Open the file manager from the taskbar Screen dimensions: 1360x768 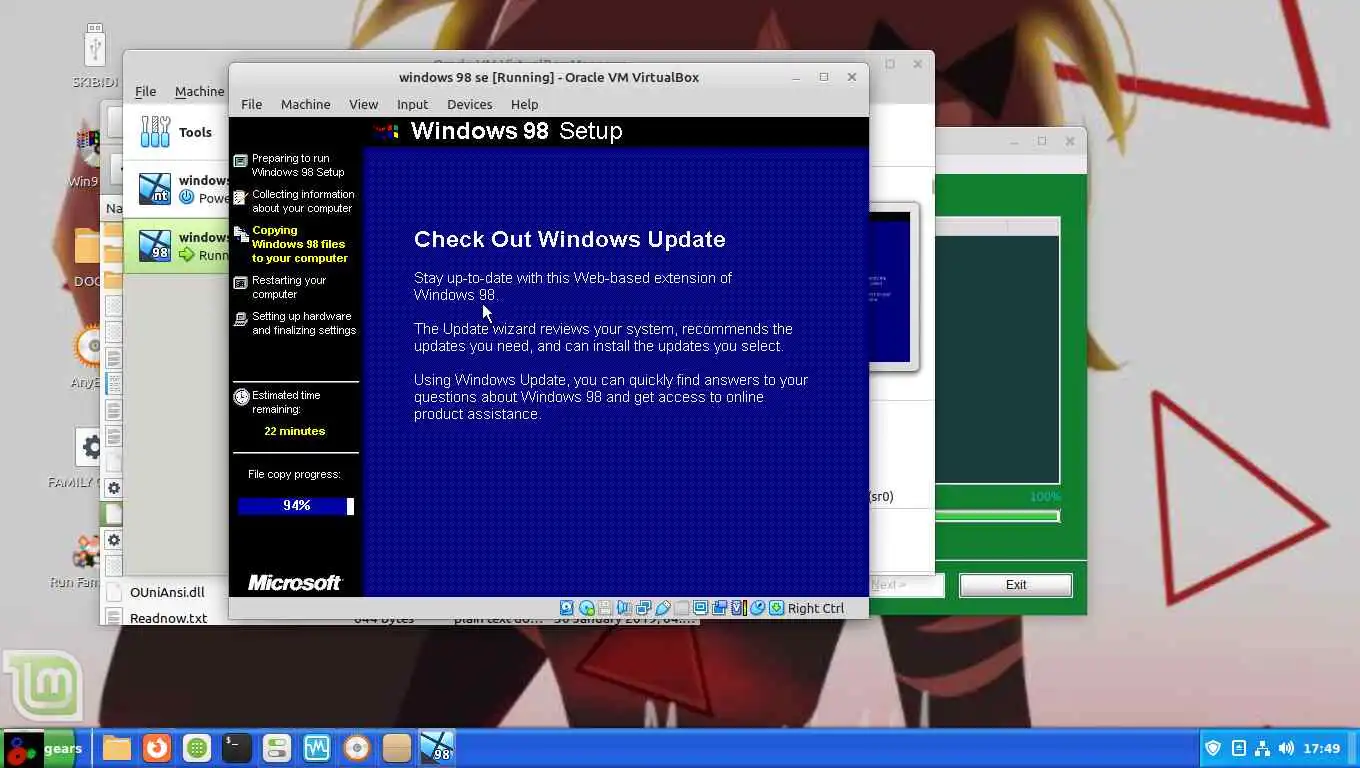click(117, 748)
